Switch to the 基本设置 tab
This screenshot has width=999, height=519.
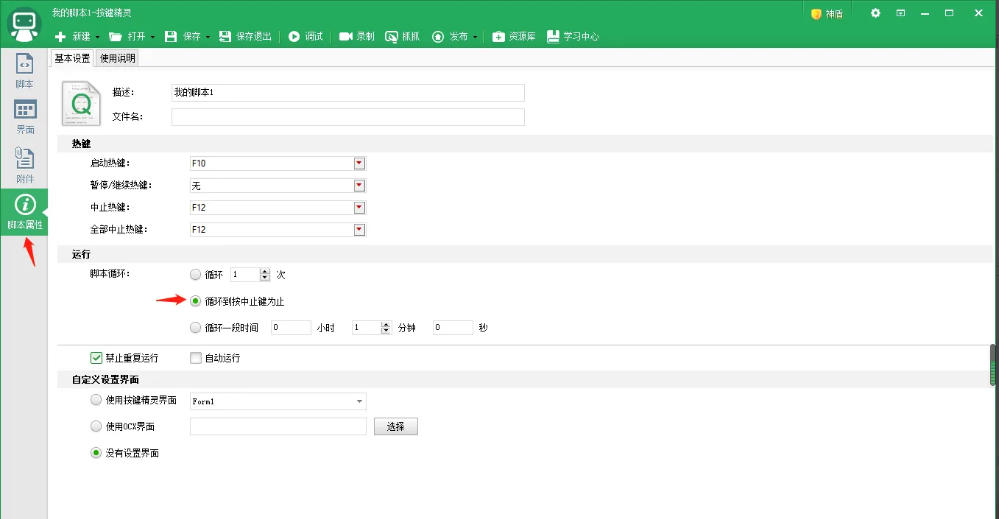(x=72, y=58)
